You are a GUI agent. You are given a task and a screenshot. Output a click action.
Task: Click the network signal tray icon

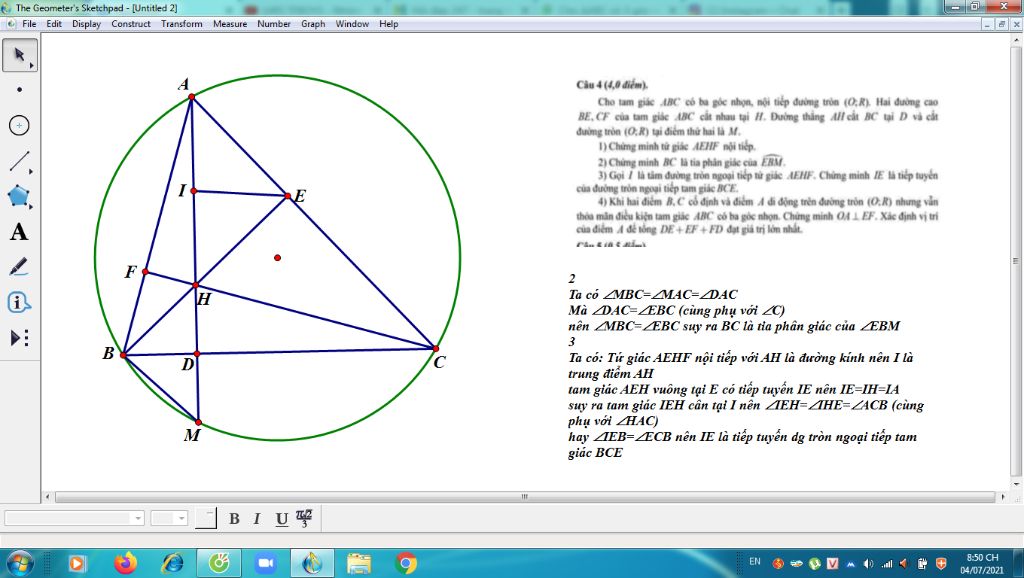click(x=886, y=563)
